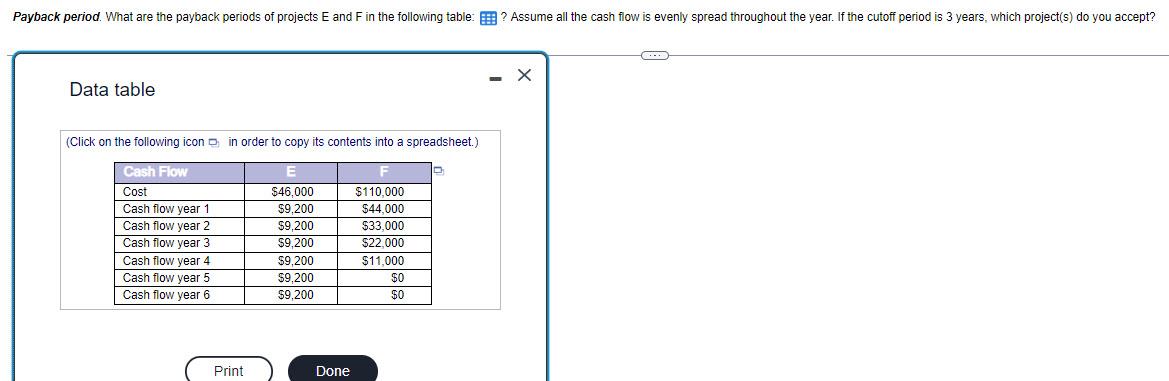Click the Cash flow year 6 row label

166,295
